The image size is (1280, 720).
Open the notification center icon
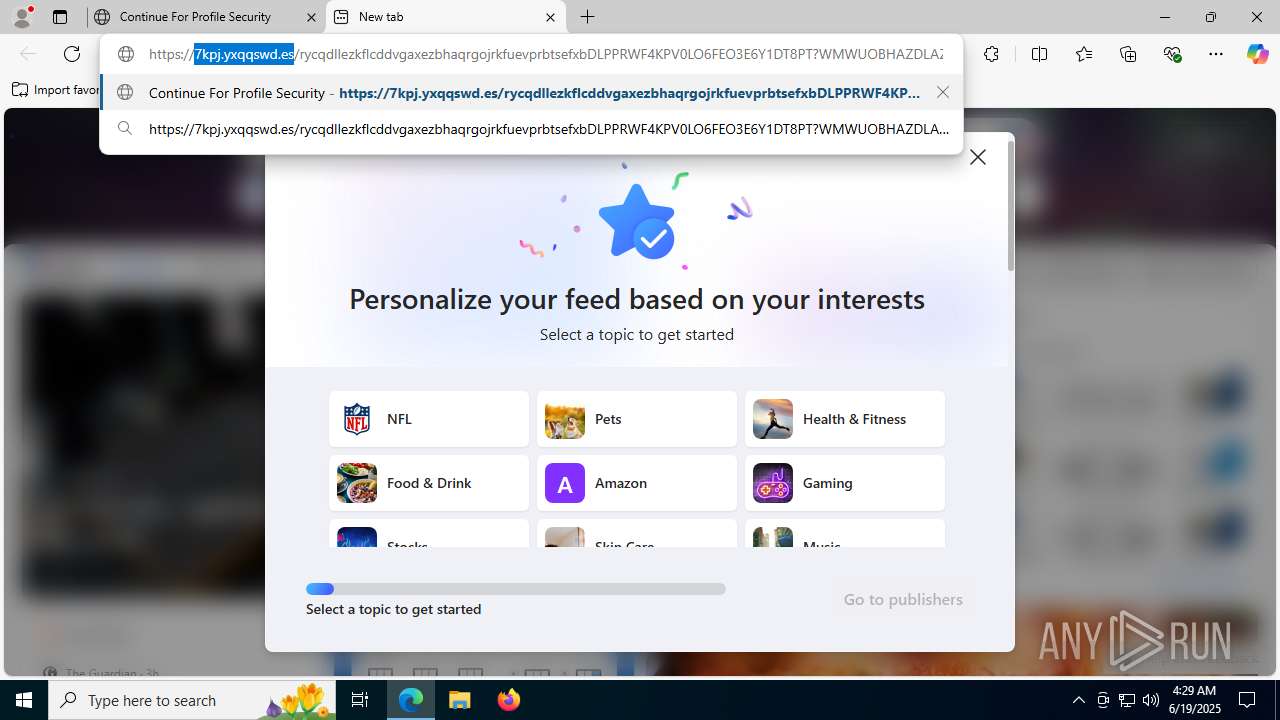point(1247,700)
